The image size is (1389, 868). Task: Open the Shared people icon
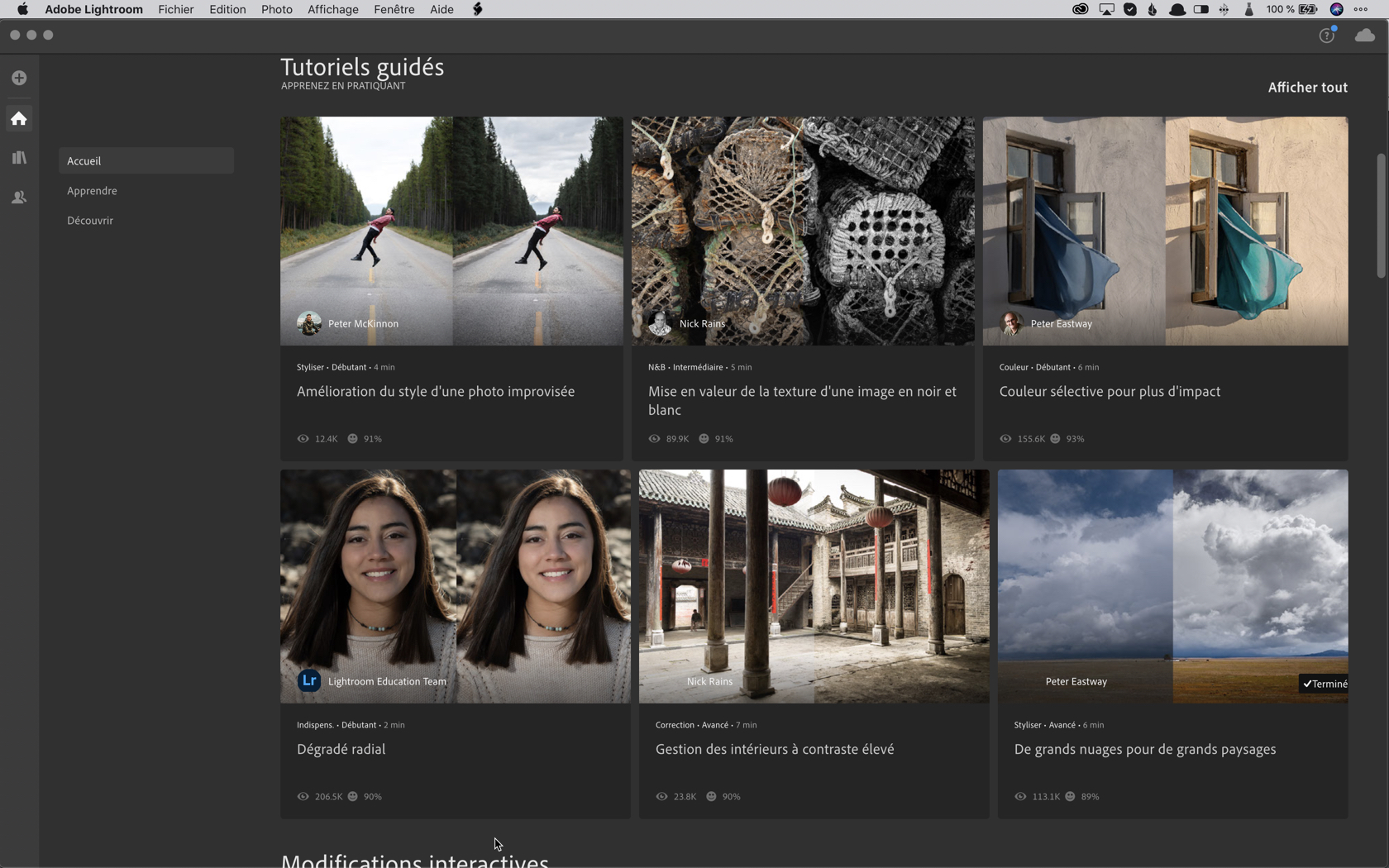click(x=19, y=198)
